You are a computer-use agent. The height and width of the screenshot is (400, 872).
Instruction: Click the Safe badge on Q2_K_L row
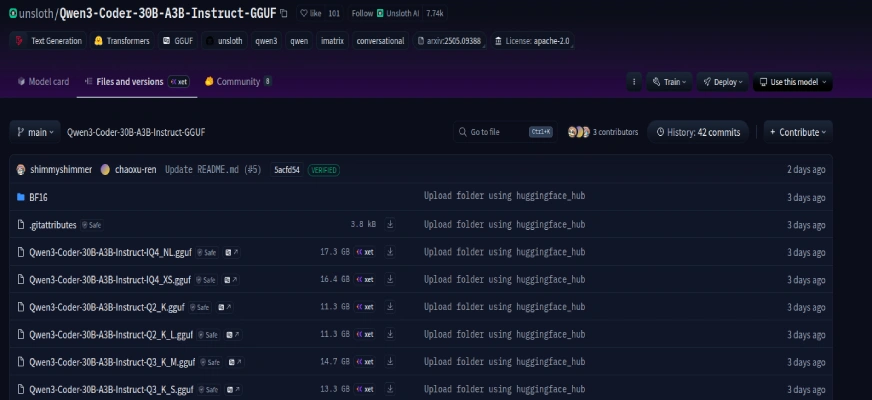click(208, 335)
